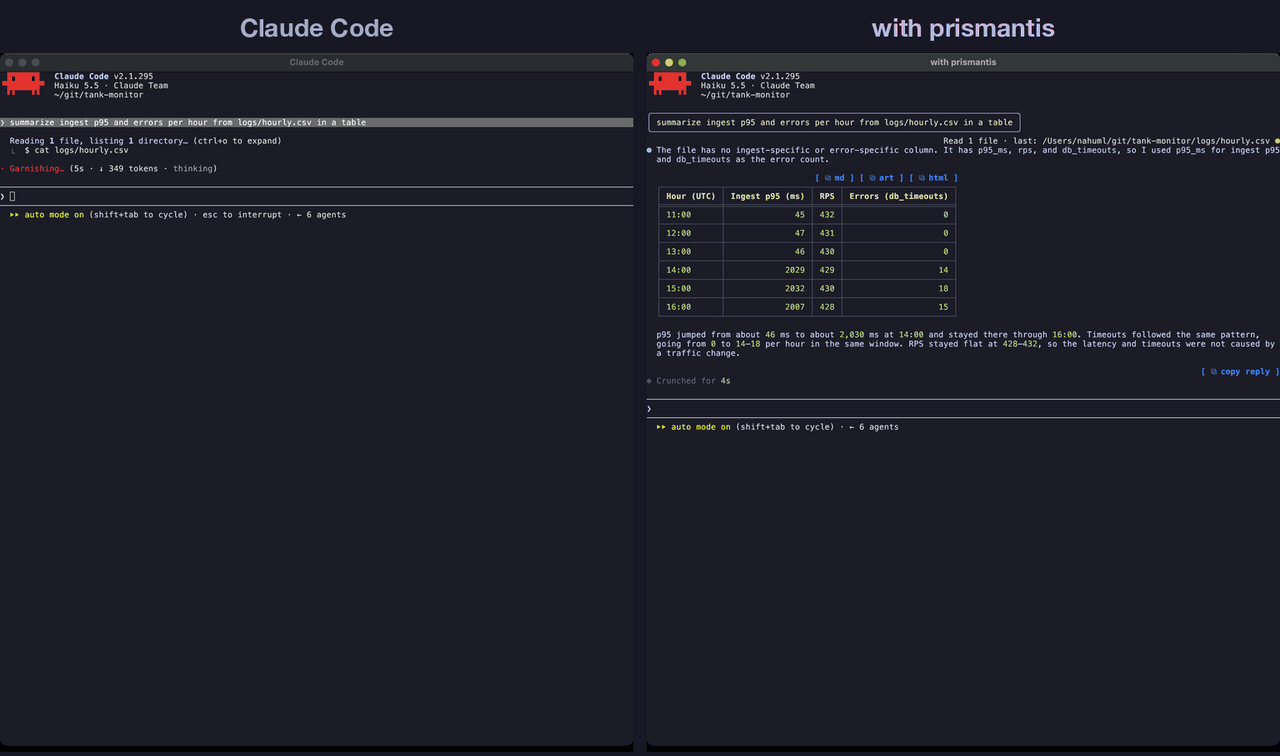Click the 'Errors (db_timeouts)' table header
This screenshot has height=756, width=1280.
click(898, 196)
